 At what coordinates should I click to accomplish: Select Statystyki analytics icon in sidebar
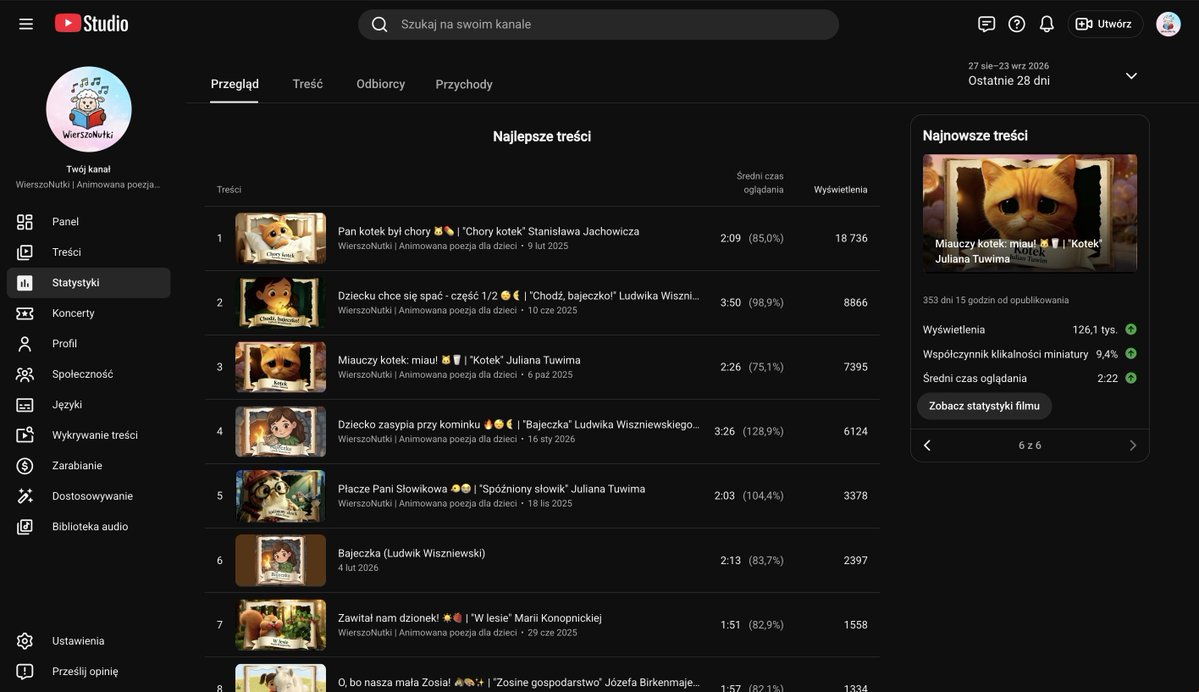(24, 283)
